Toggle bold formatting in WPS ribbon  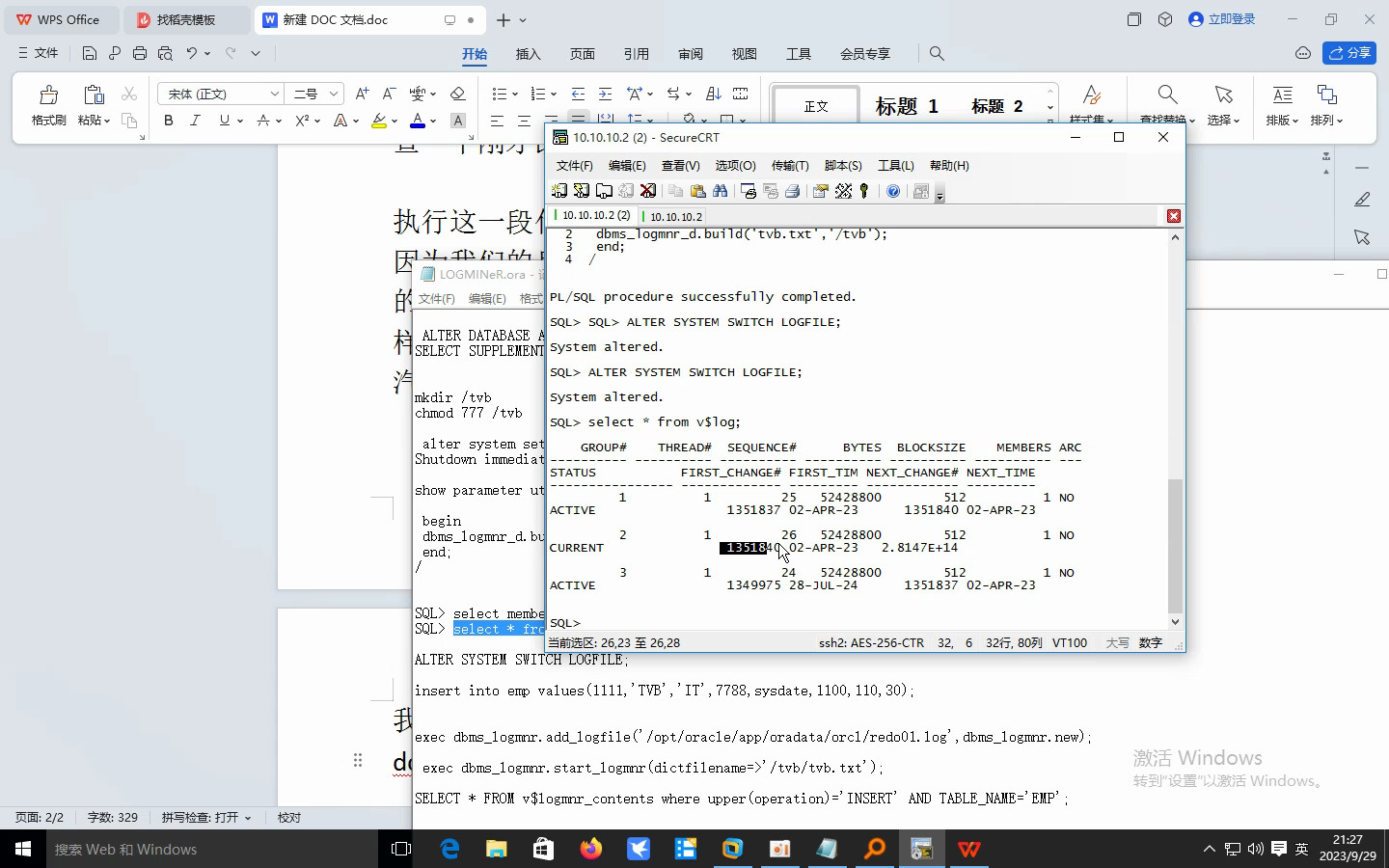click(168, 120)
